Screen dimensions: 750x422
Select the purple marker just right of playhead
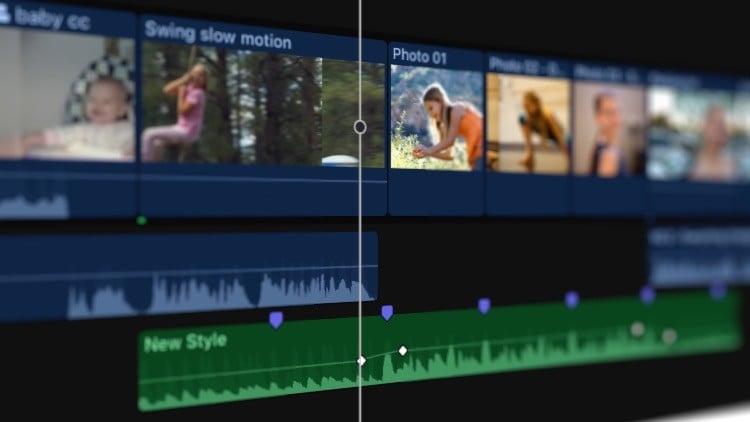tap(387, 313)
